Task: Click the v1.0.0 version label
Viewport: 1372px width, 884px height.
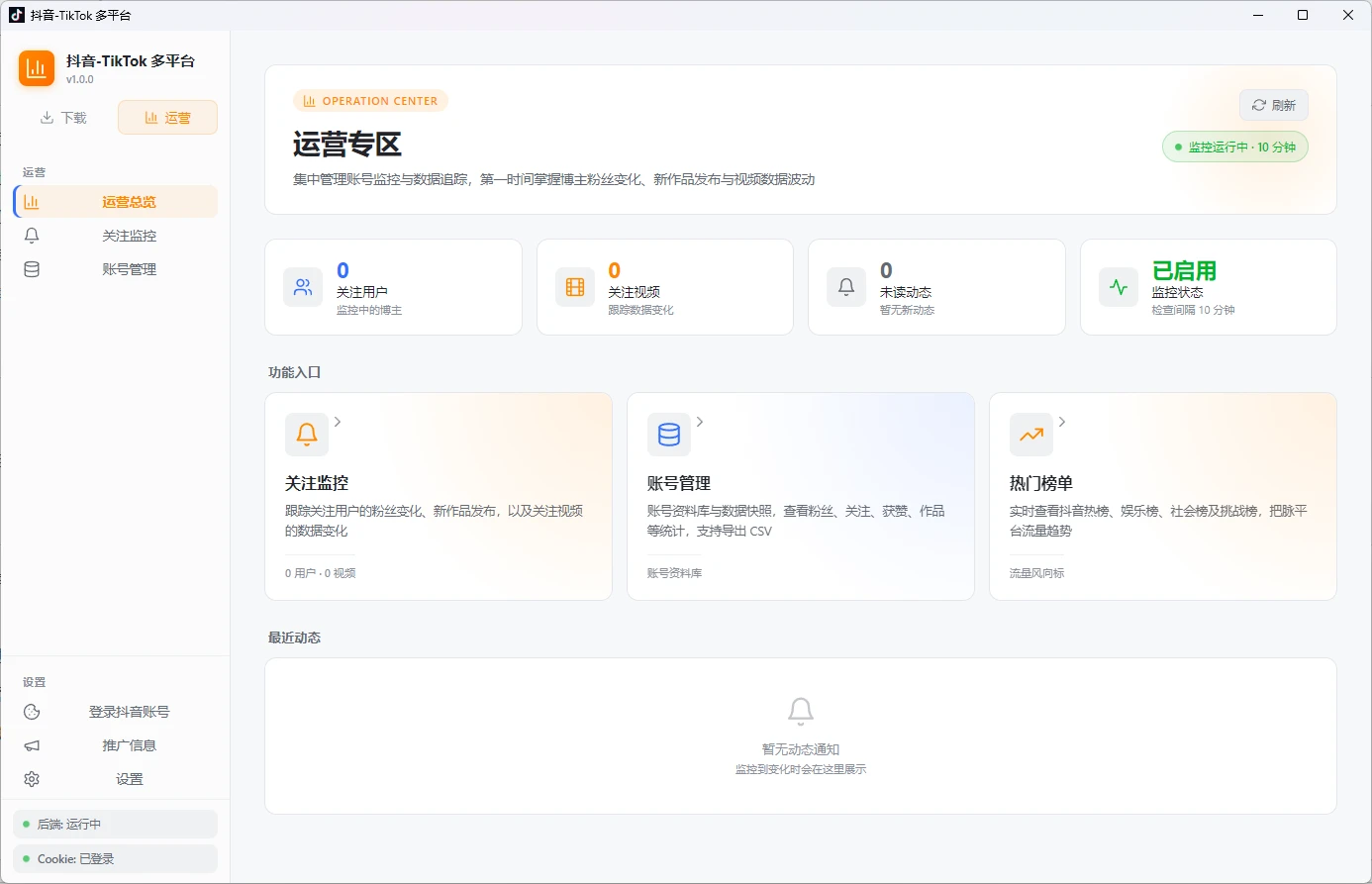Action: coord(80,79)
